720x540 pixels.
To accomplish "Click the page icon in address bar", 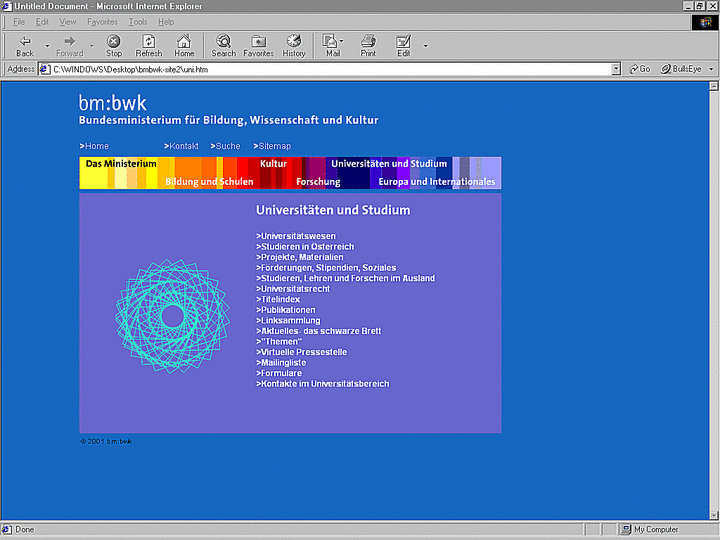I will [x=45, y=69].
